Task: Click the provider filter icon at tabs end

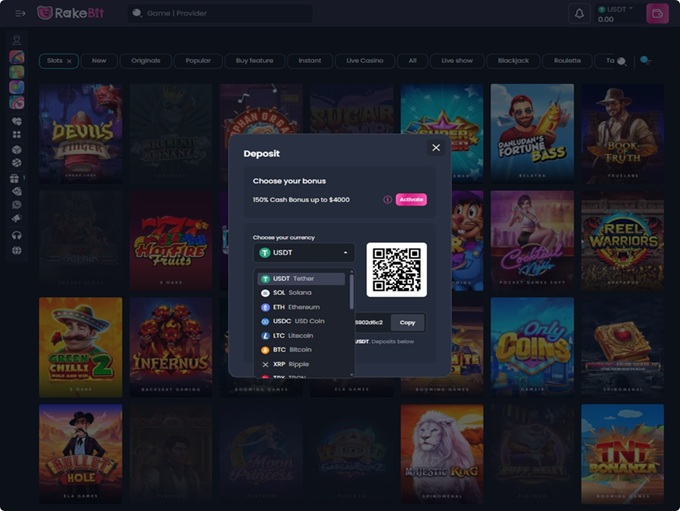Action: point(645,60)
